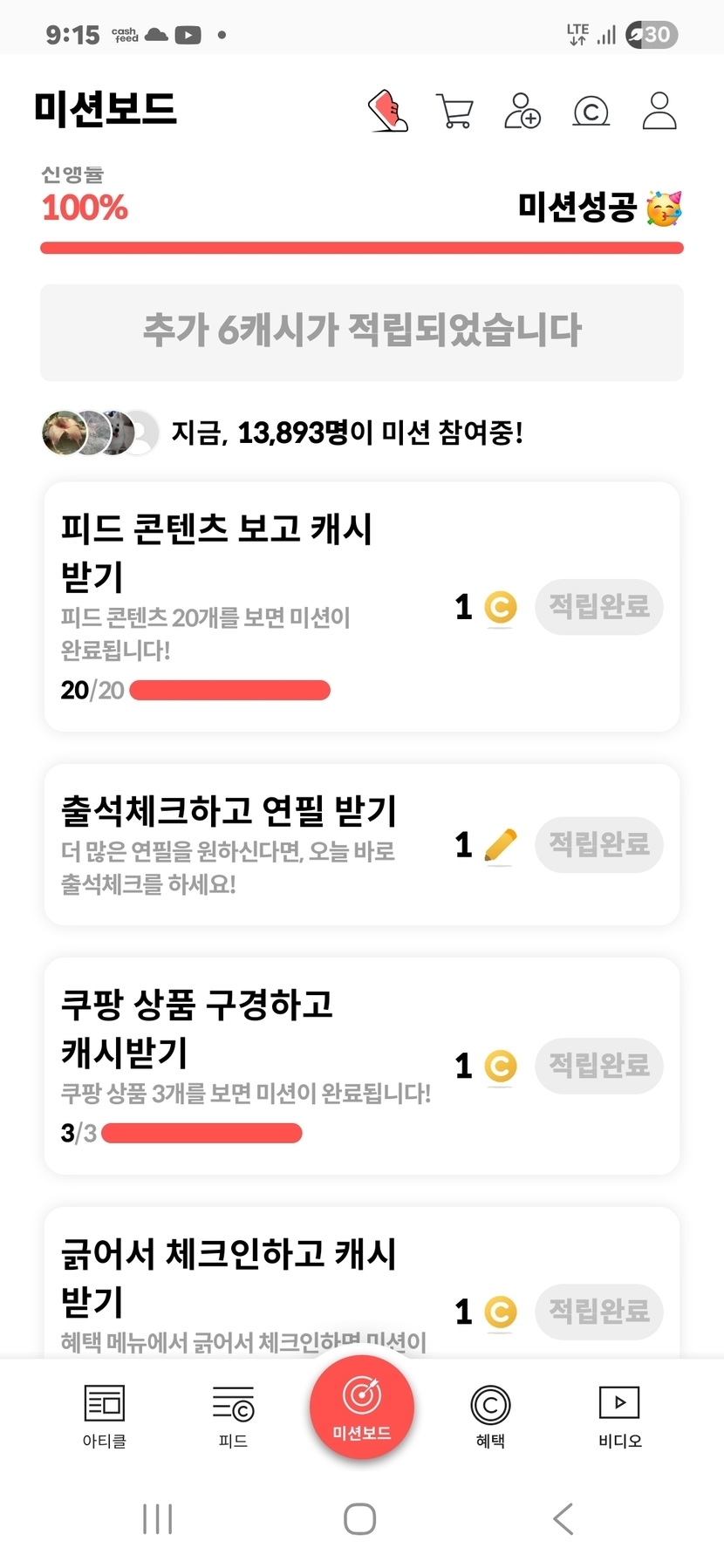
Task: Open the cash coin icon in header
Action: click(591, 112)
